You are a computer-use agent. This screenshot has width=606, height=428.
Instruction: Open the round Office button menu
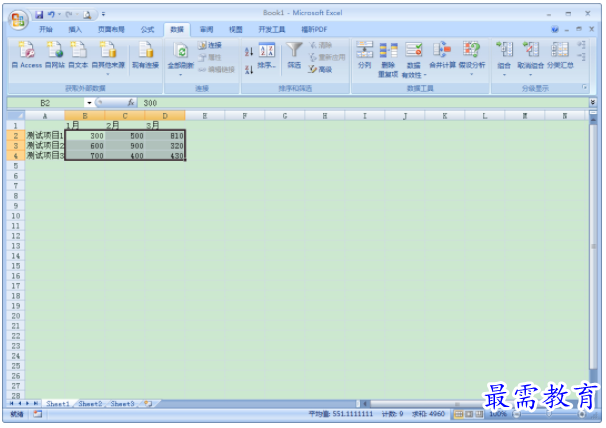18,20
